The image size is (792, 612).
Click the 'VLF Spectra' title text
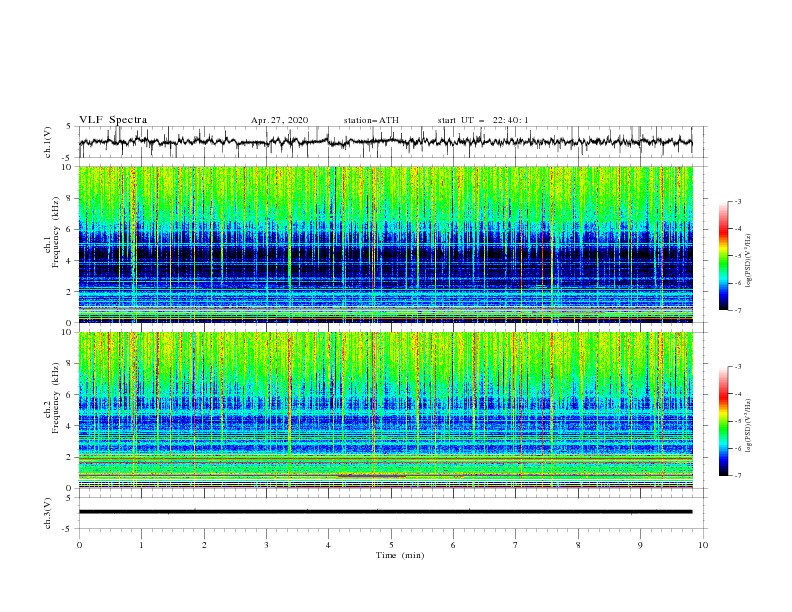point(113,120)
